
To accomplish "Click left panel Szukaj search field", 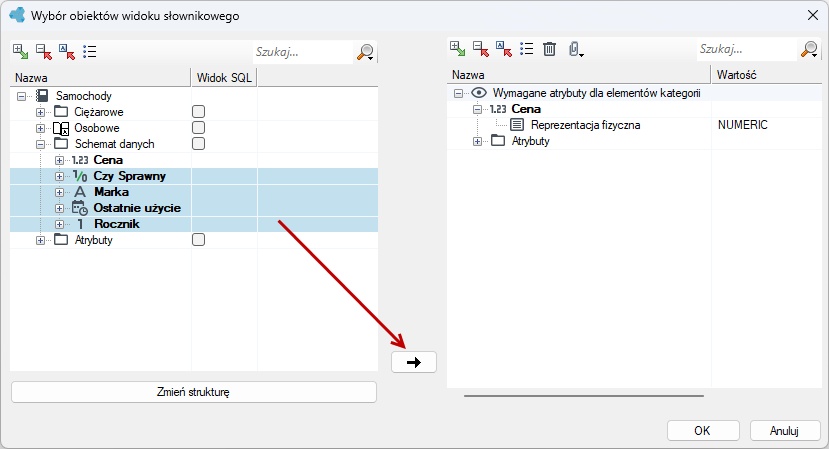I will 303,52.
